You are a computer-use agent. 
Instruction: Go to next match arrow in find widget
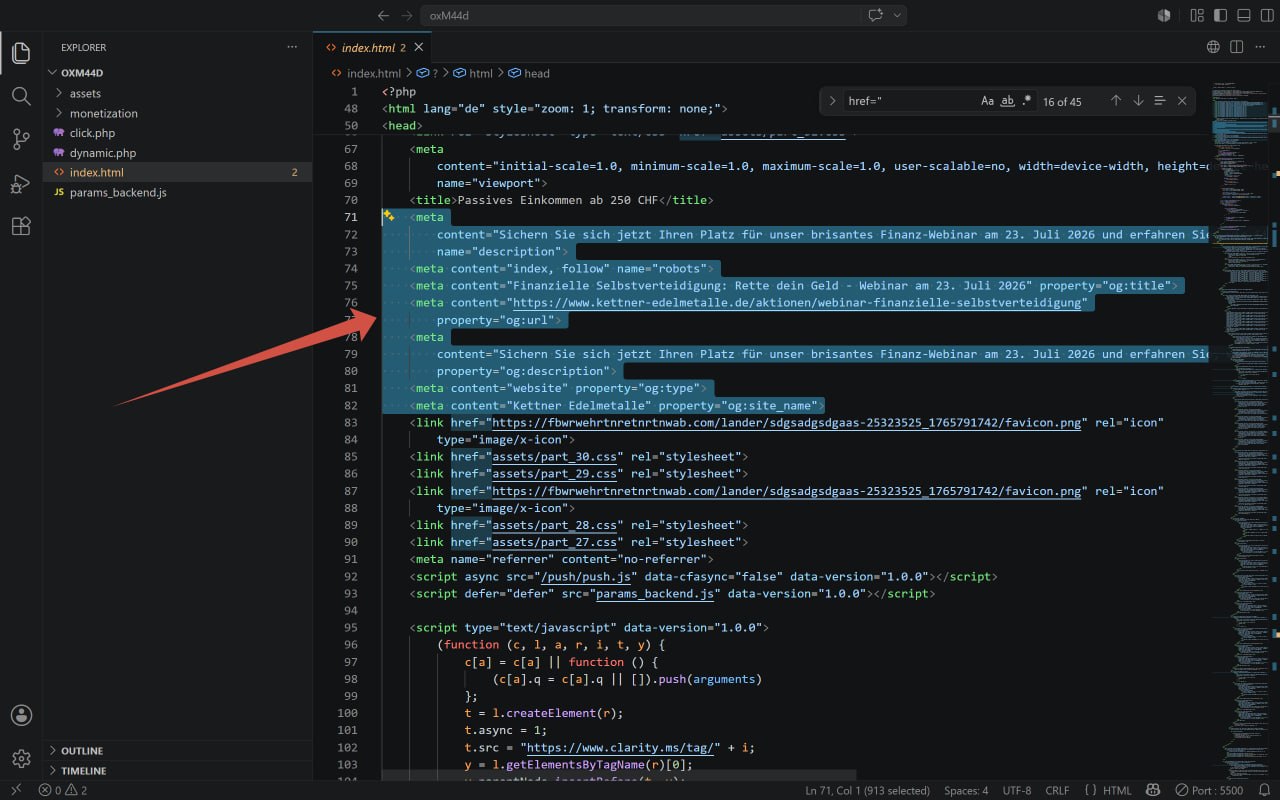pyautogui.click(x=1138, y=101)
